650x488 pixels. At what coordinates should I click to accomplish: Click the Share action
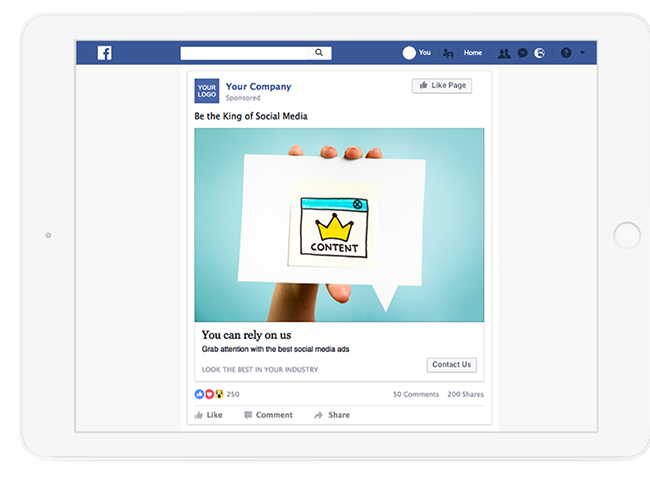[332, 415]
